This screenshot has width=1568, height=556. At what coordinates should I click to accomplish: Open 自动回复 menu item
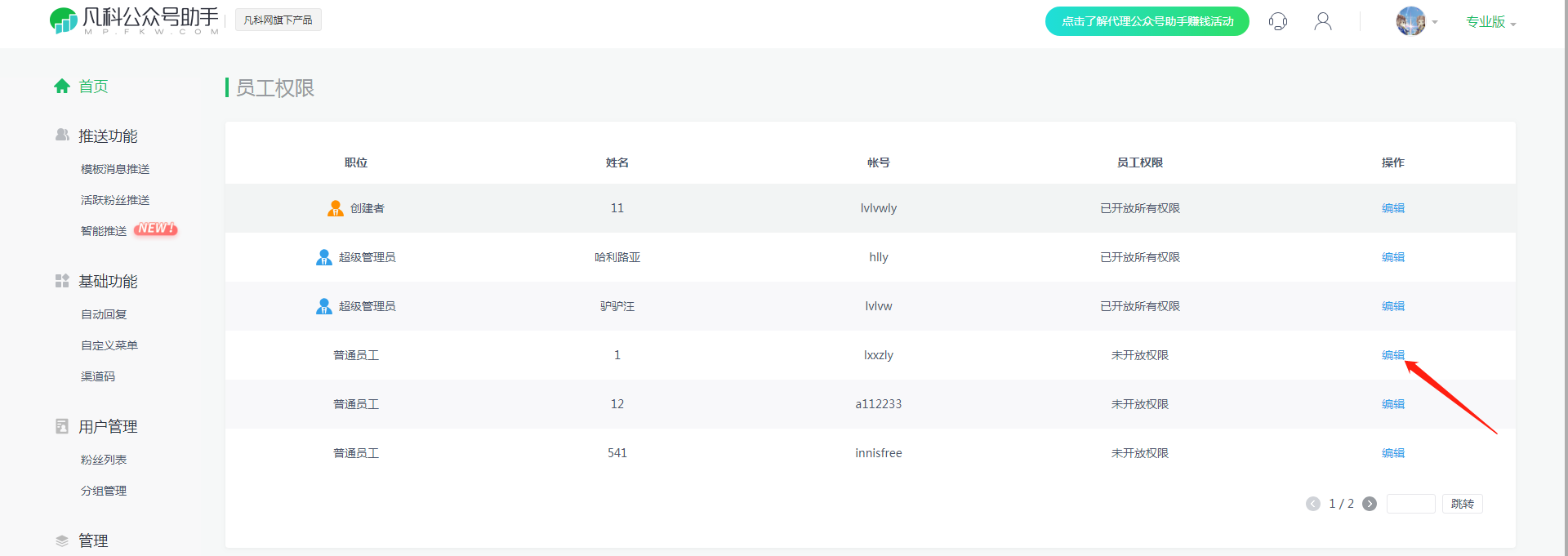[x=104, y=314]
